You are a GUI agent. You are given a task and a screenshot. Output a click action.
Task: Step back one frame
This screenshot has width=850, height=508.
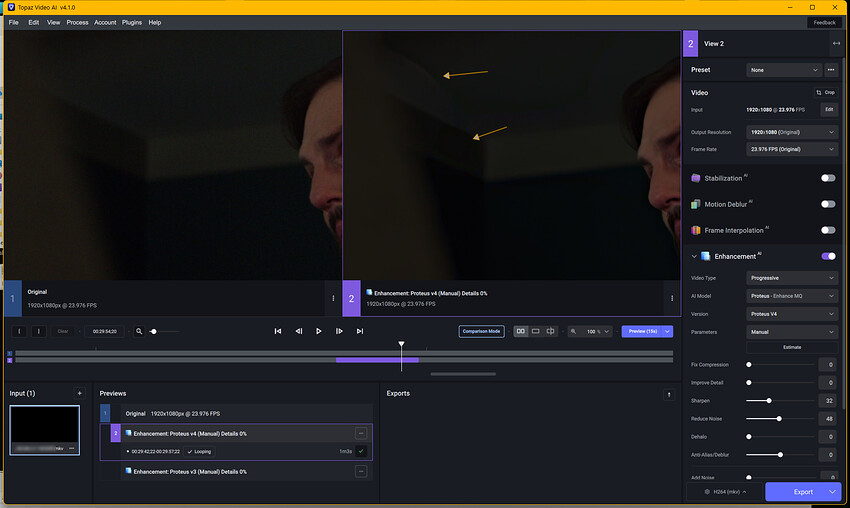tap(299, 331)
